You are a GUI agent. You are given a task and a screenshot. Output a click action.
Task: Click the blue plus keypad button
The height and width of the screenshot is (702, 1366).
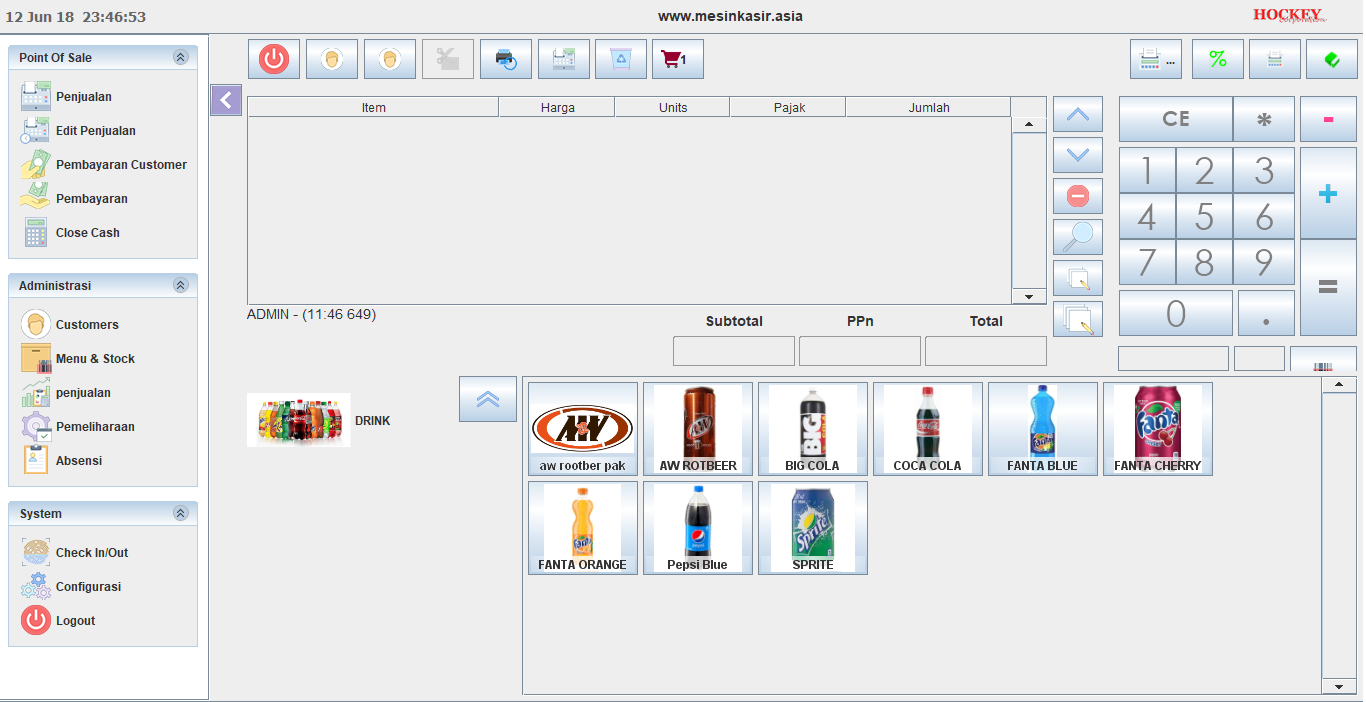[x=1328, y=194]
